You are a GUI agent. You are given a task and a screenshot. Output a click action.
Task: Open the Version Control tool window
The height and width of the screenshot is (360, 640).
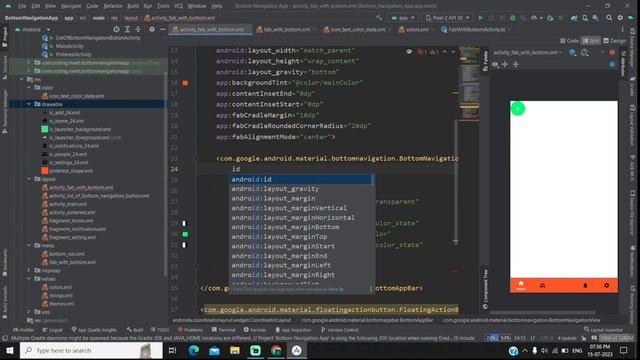pyautogui.click(x=339, y=330)
